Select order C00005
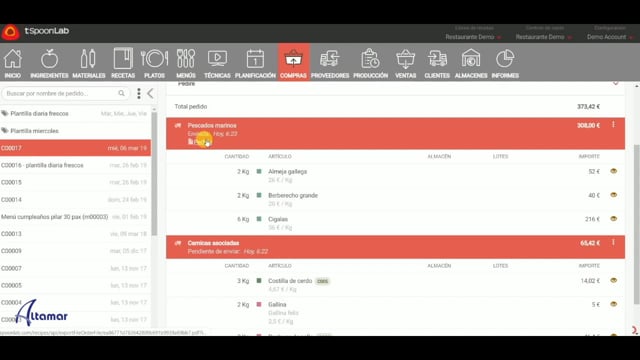The width and height of the screenshot is (640, 360). 75,285
